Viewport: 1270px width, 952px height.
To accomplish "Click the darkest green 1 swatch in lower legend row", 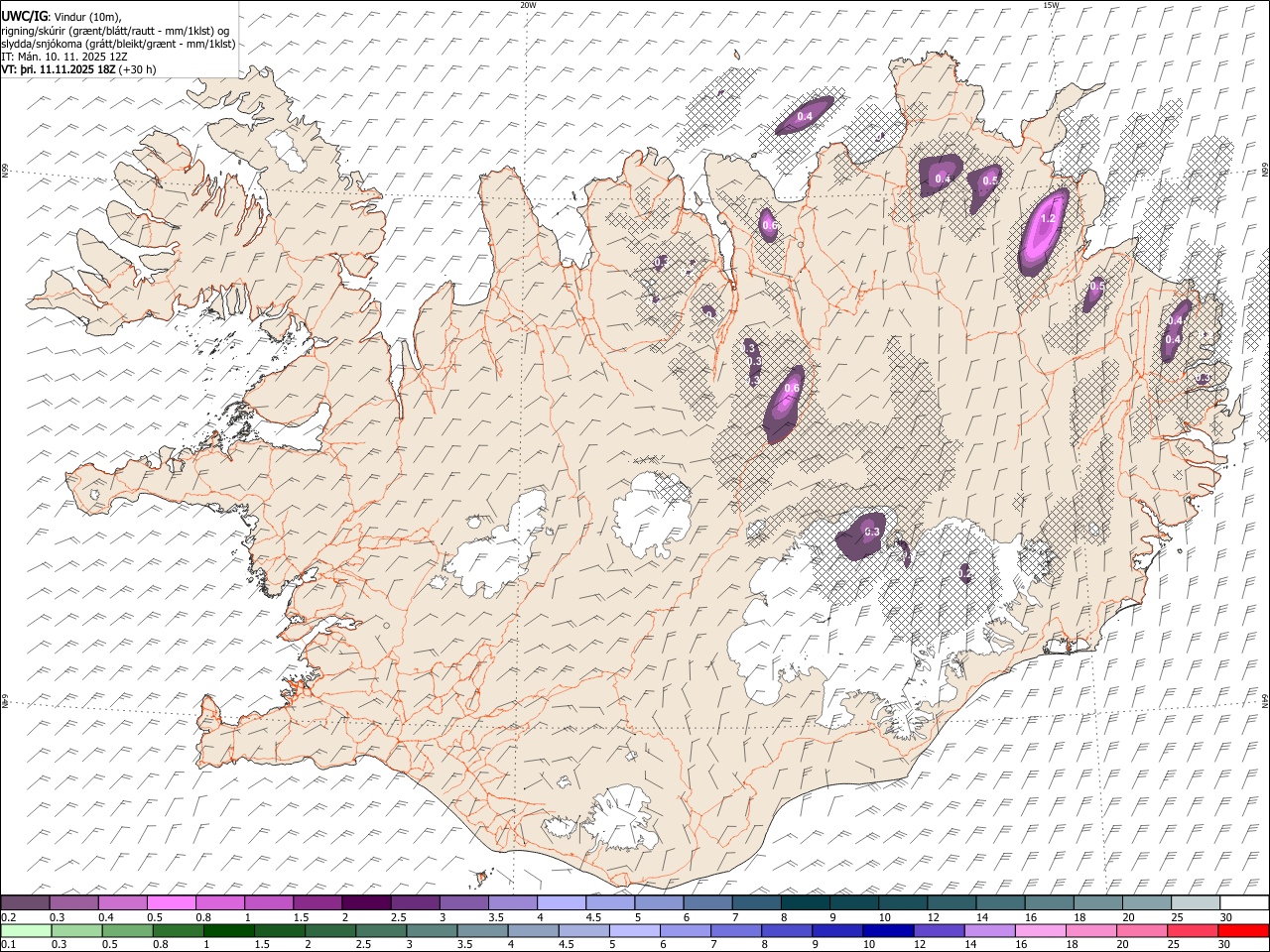I will click(229, 930).
